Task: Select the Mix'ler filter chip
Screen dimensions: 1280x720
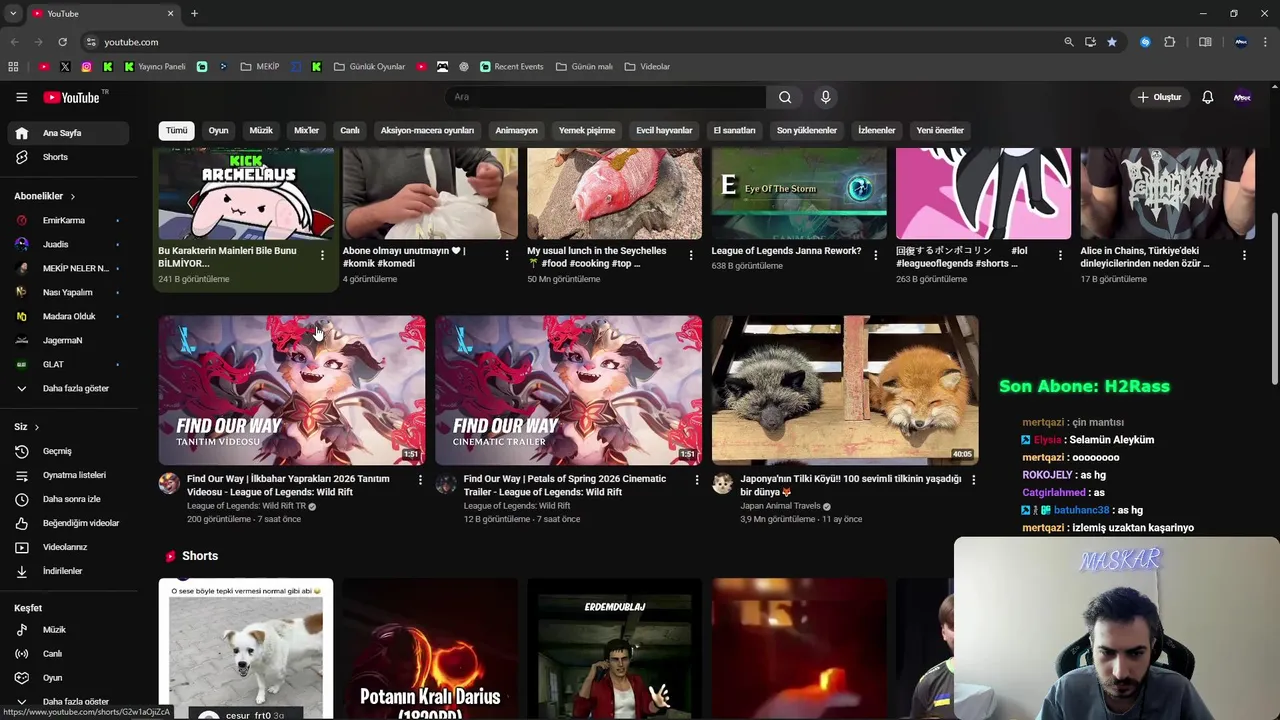Action: (x=306, y=130)
